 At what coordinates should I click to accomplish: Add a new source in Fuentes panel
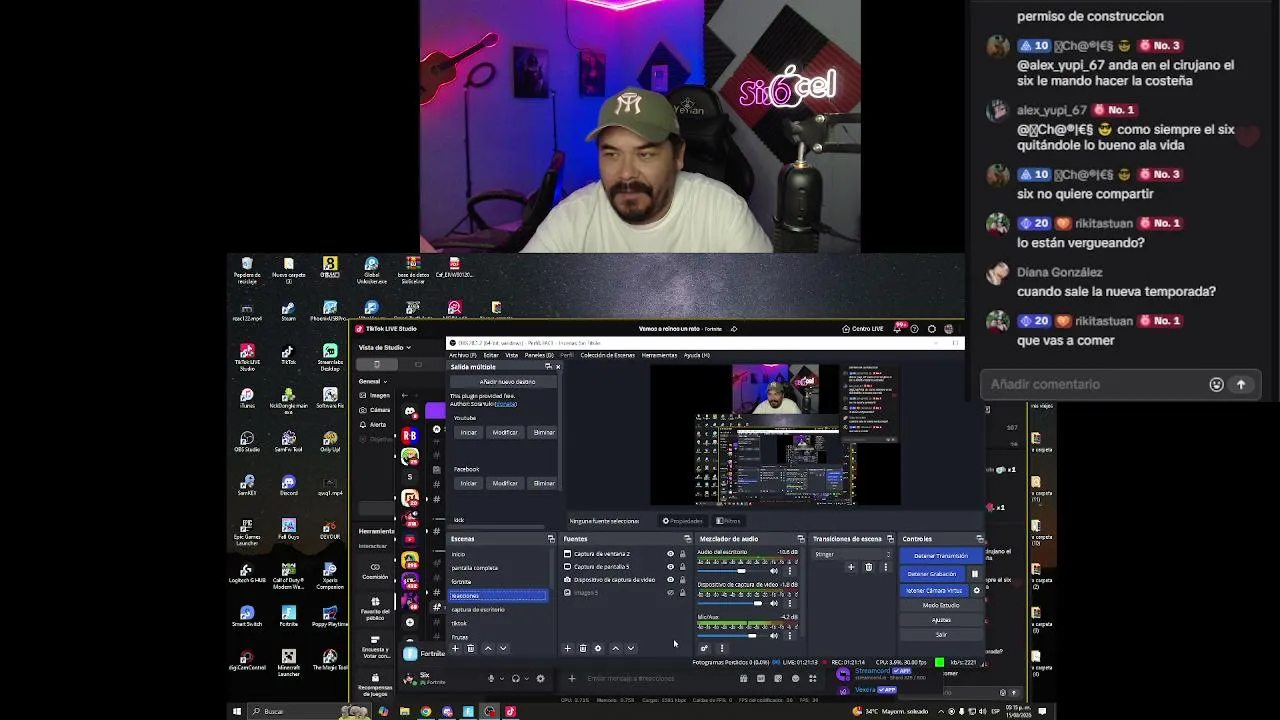point(567,648)
